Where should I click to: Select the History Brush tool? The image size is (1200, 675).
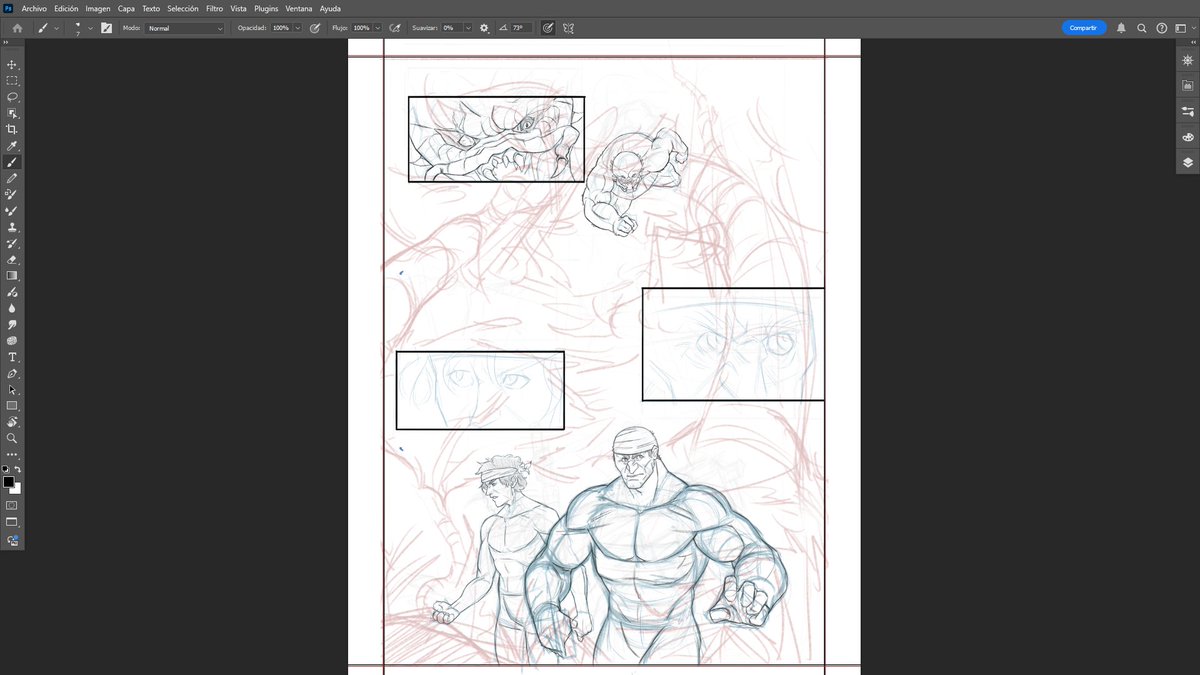click(x=12, y=243)
